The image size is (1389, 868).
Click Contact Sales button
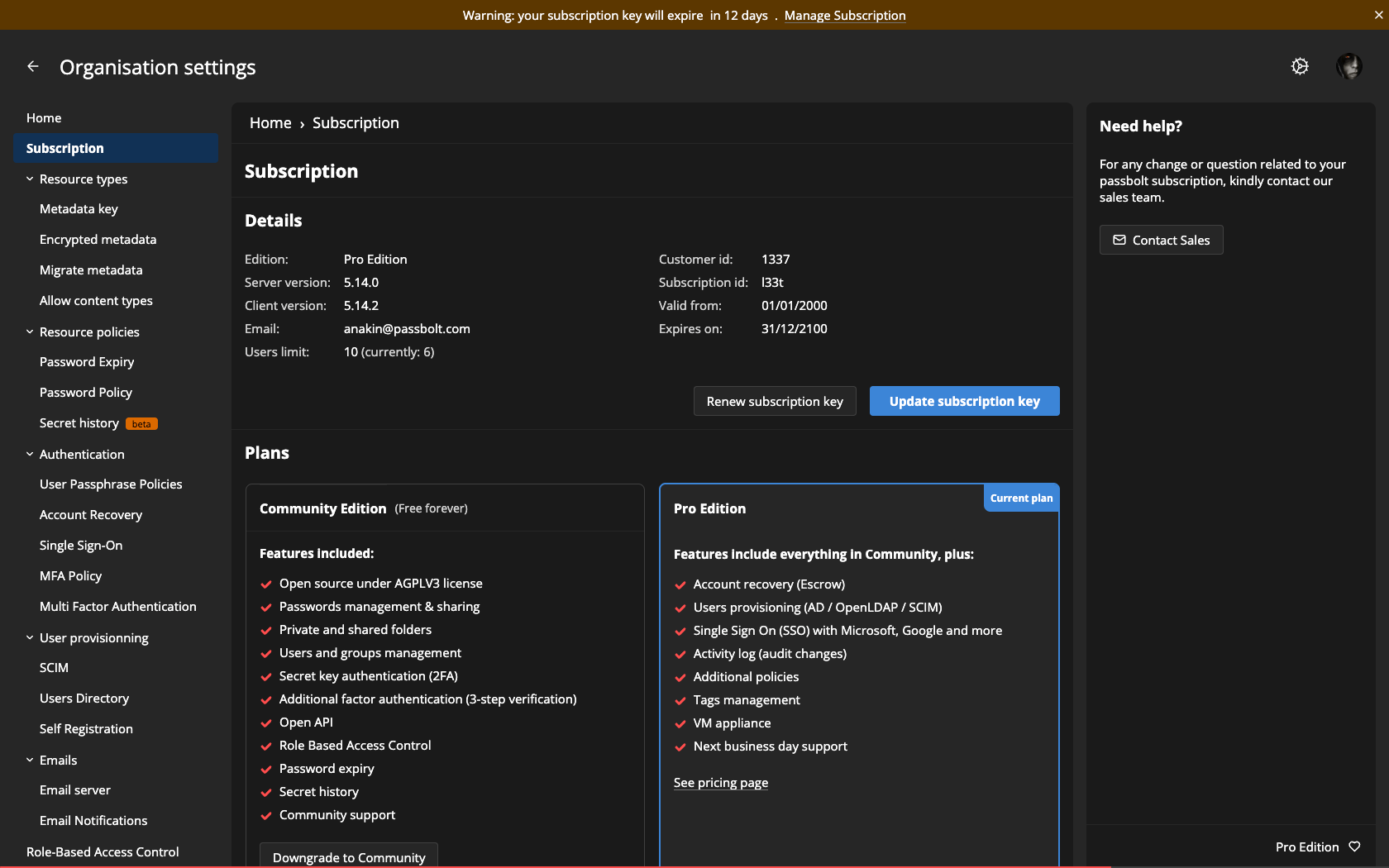[x=1161, y=240]
